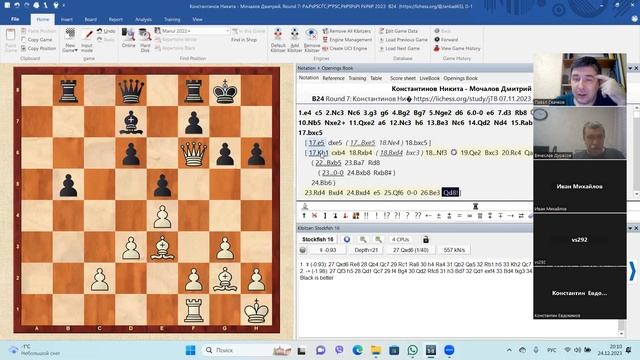This screenshot has width=640, height=360.
Task: Activate Input mode pencil icon
Action: 87,40
